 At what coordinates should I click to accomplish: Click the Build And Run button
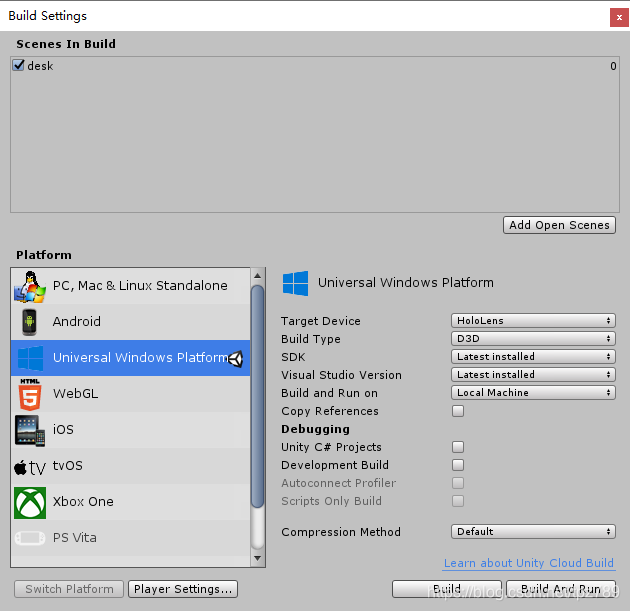pos(561,589)
